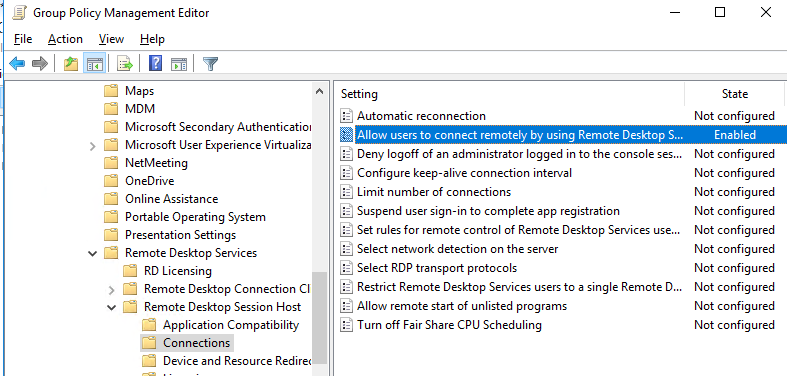The width and height of the screenshot is (787, 376).
Task: Open the Help menu
Action: coord(152,39)
